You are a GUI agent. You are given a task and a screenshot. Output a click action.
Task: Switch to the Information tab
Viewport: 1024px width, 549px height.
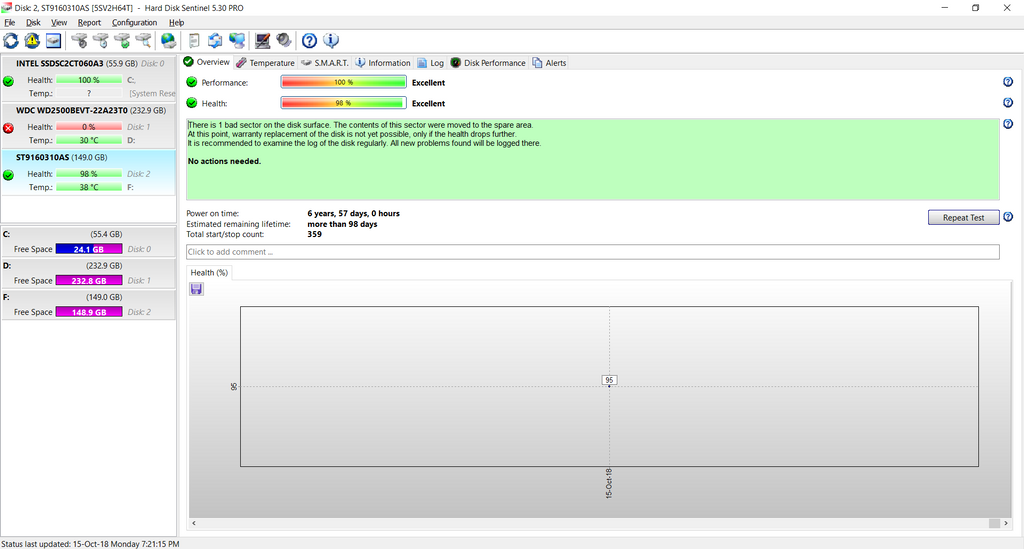coord(383,63)
